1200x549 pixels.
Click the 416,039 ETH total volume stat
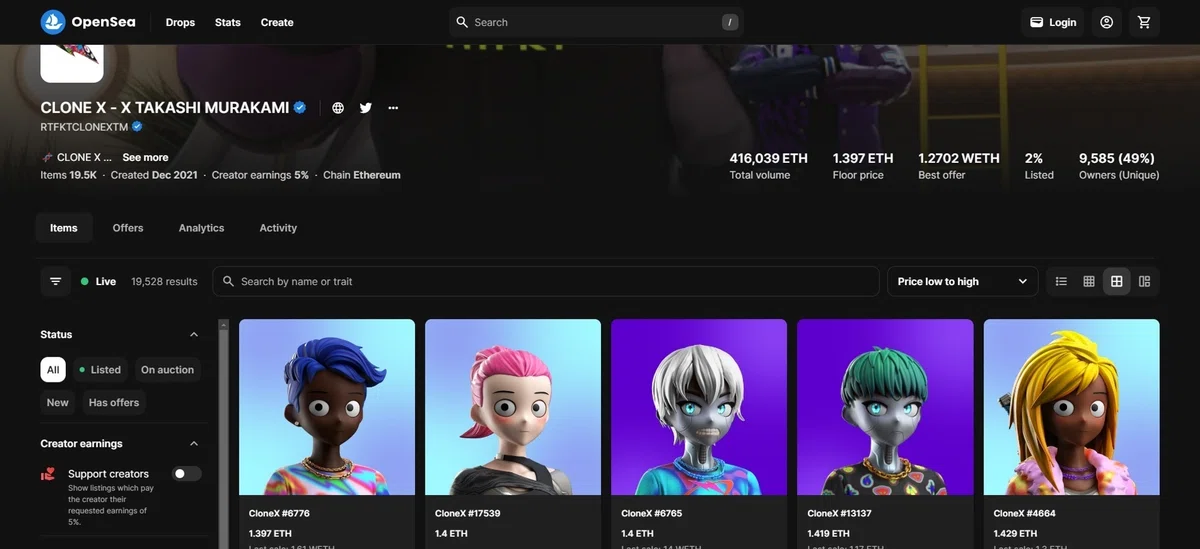(768, 166)
